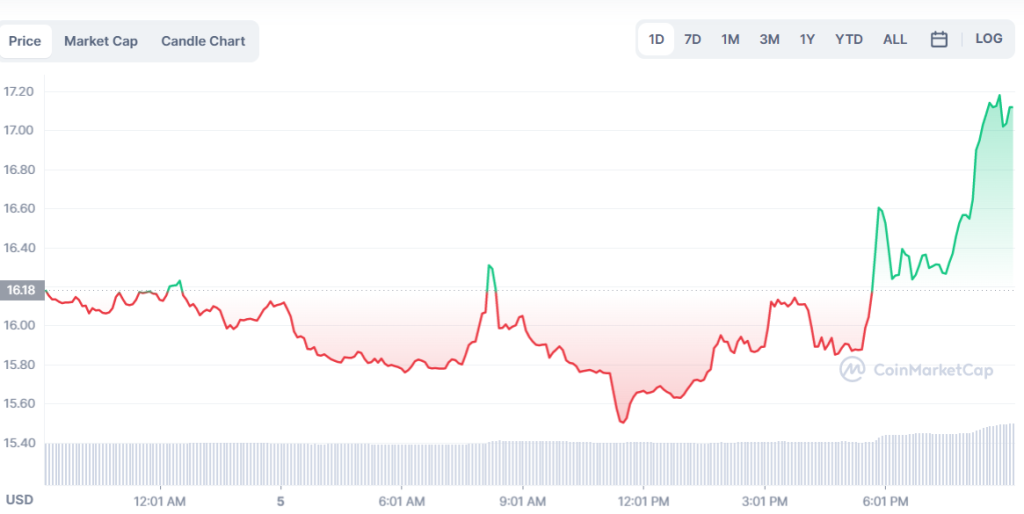
Task: Click the green peak near 17.20
Action: [x=999, y=97]
